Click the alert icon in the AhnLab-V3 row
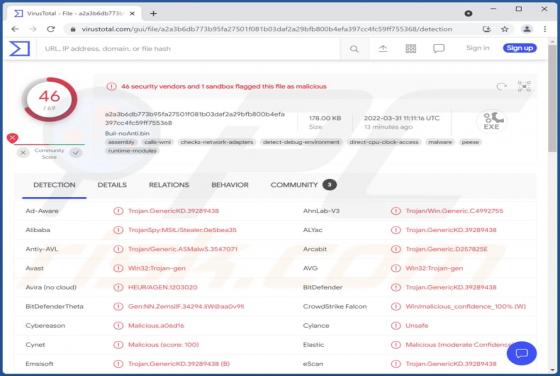560x376 pixels. [x=396, y=211]
